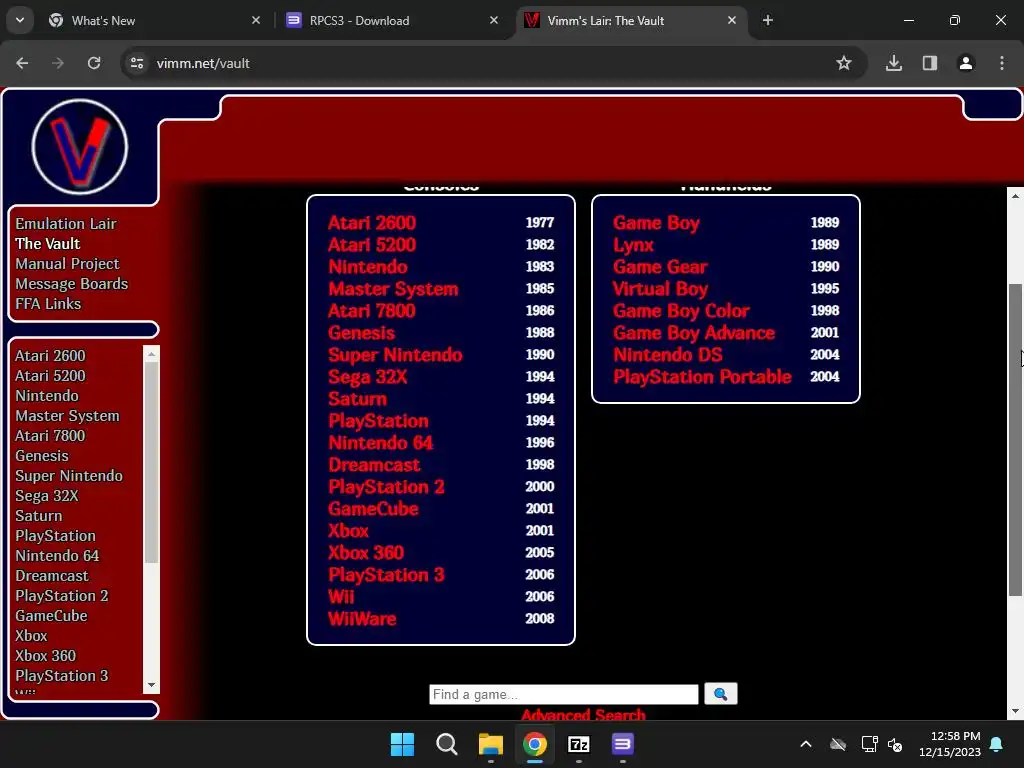The height and width of the screenshot is (768, 1024).
Task: Open Advanced Search link
Action: 583,714
